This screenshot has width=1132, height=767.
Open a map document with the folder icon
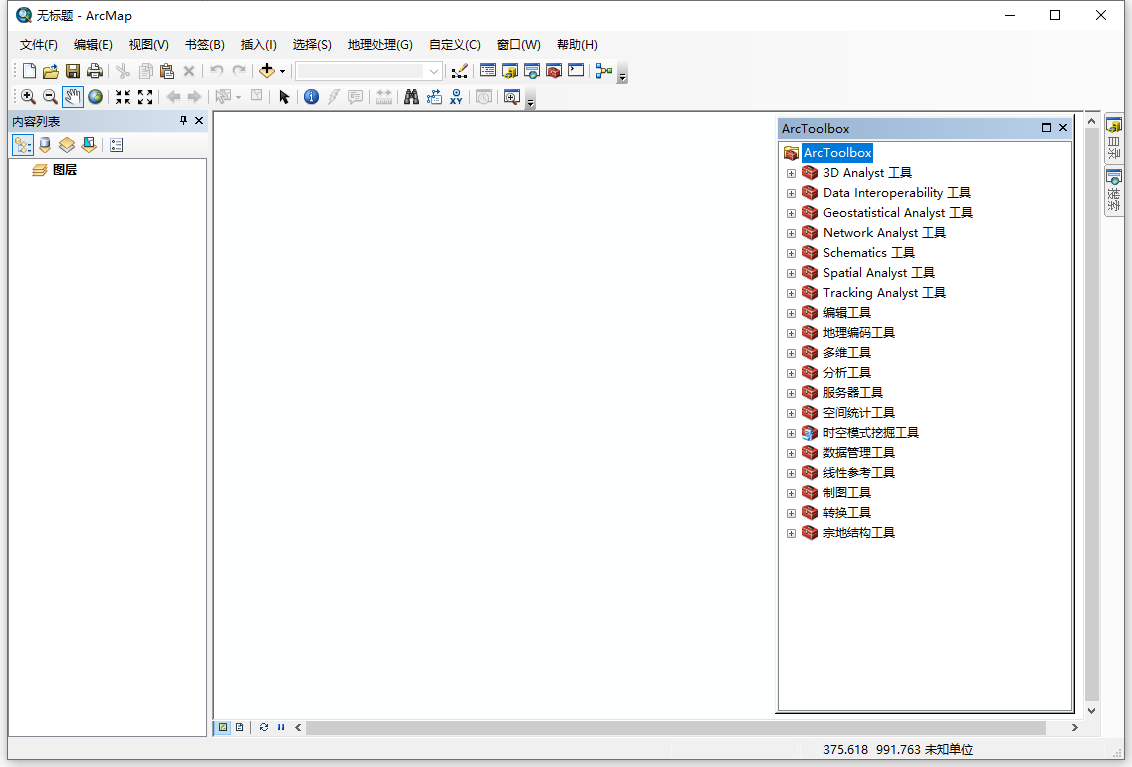[x=51, y=71]
